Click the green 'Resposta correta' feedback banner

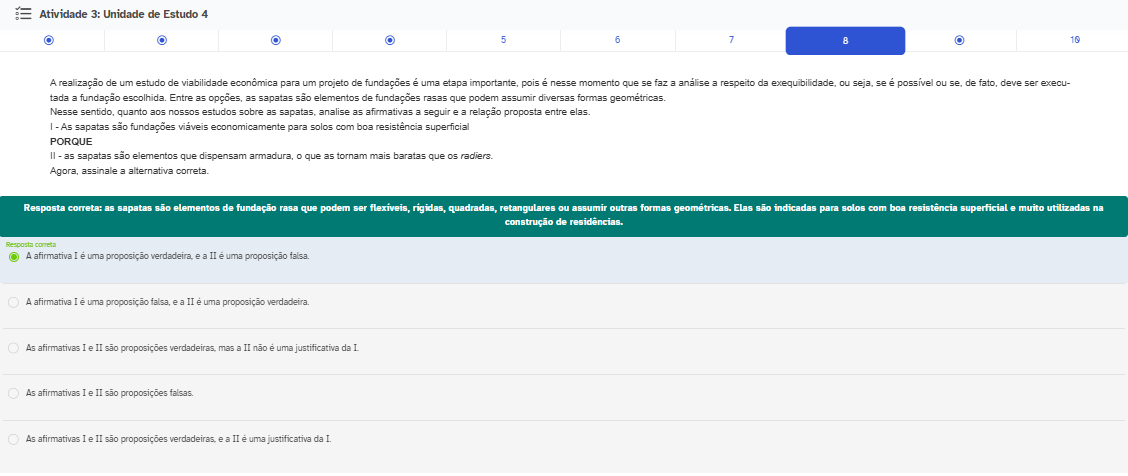pos(564,215)
